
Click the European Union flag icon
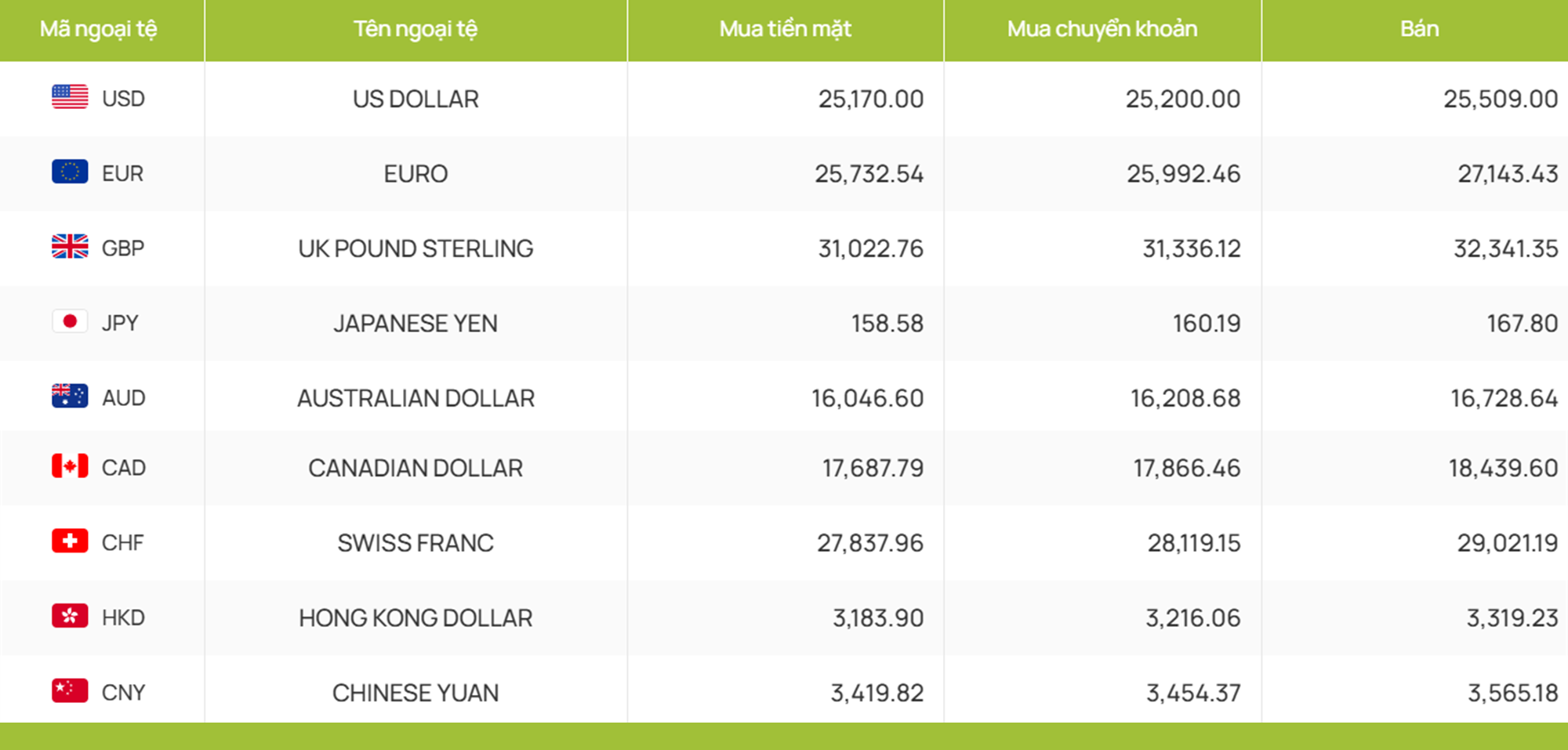tap(70, 172)
